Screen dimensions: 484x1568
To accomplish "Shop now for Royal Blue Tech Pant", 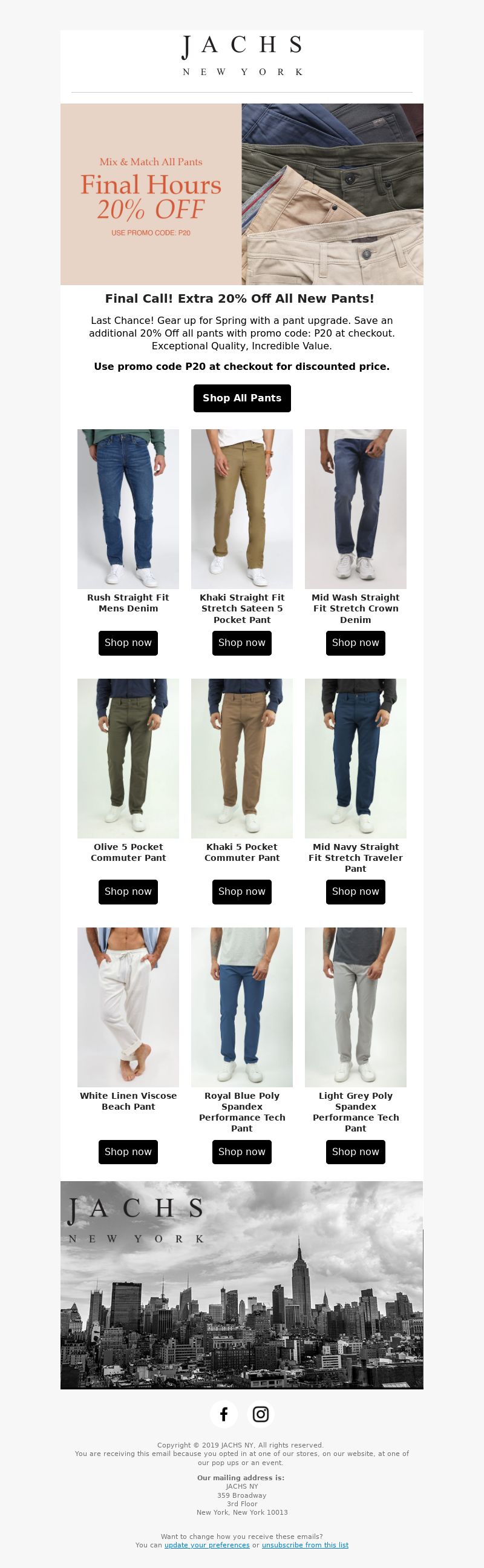I will (242, 1151).
